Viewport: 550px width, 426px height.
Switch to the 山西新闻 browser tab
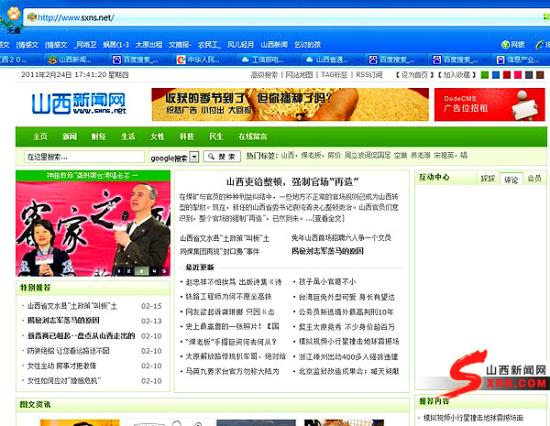(x=75, y=60)
